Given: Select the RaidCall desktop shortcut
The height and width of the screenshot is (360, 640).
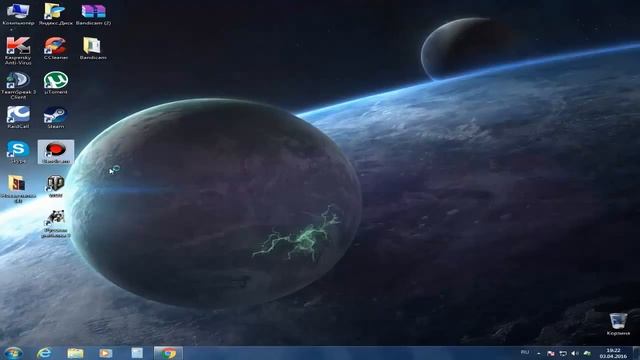Looking at the screenshot, I should click(x=18, y=118).
